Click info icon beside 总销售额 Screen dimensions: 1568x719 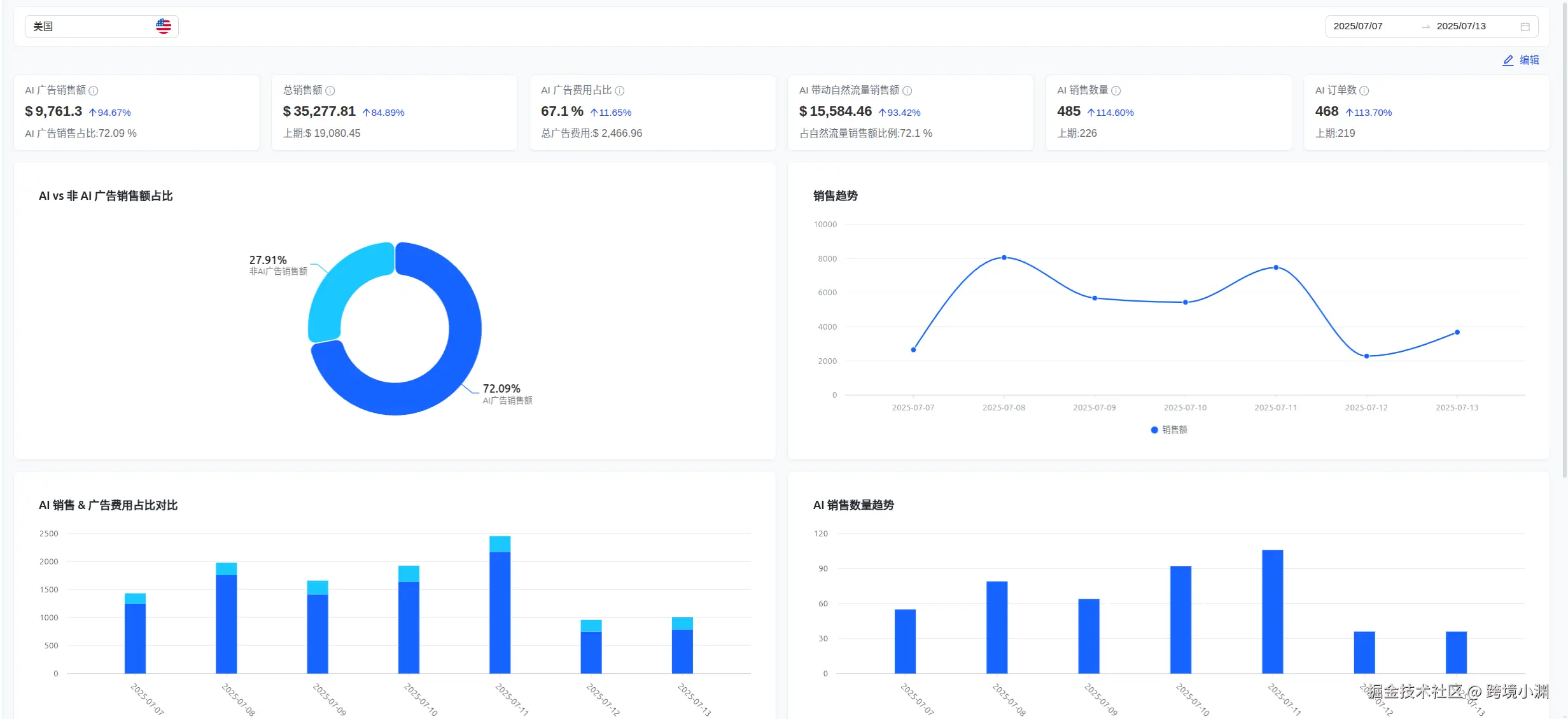coord(330,91)
